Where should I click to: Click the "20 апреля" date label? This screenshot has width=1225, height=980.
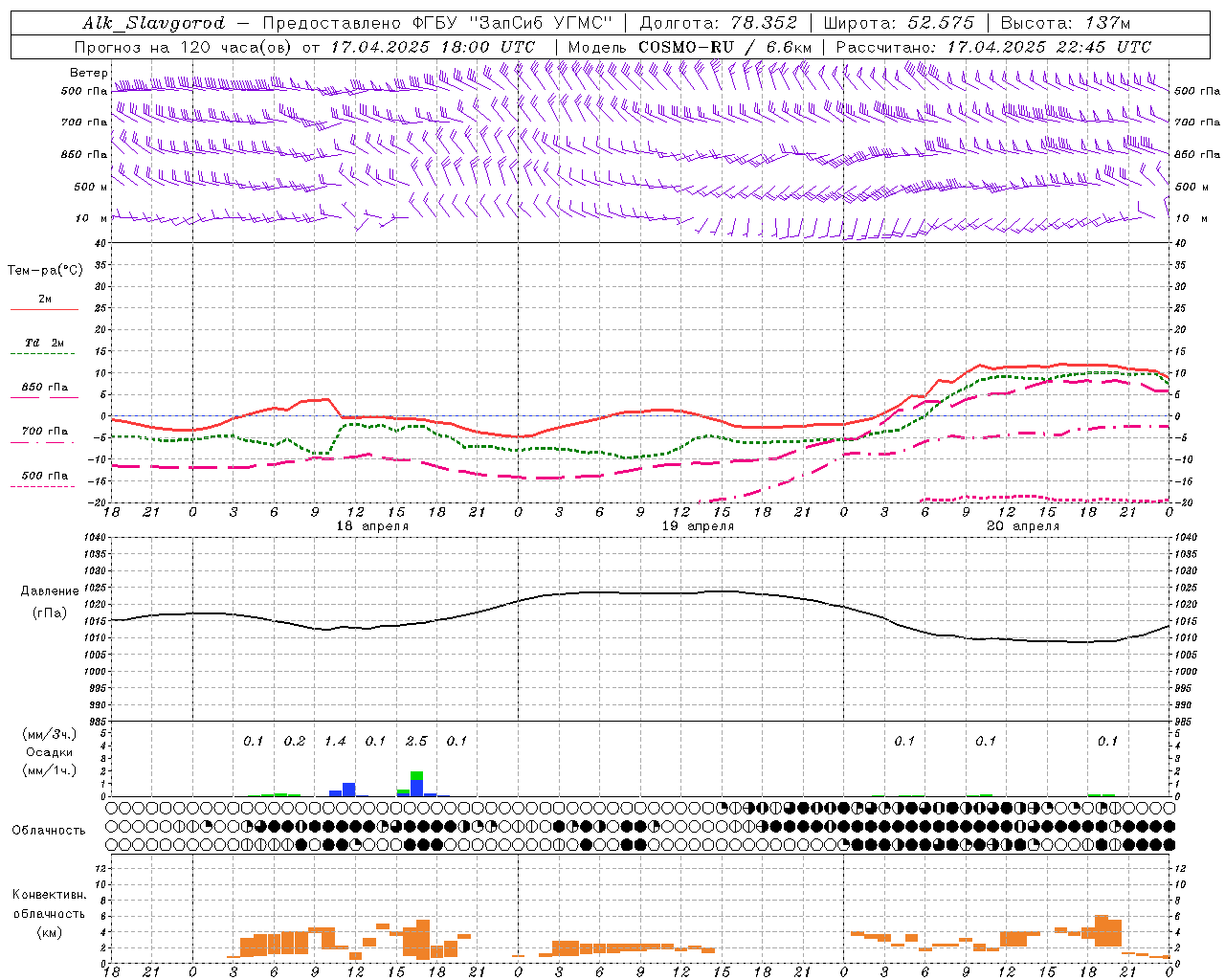coord(1023,526)
